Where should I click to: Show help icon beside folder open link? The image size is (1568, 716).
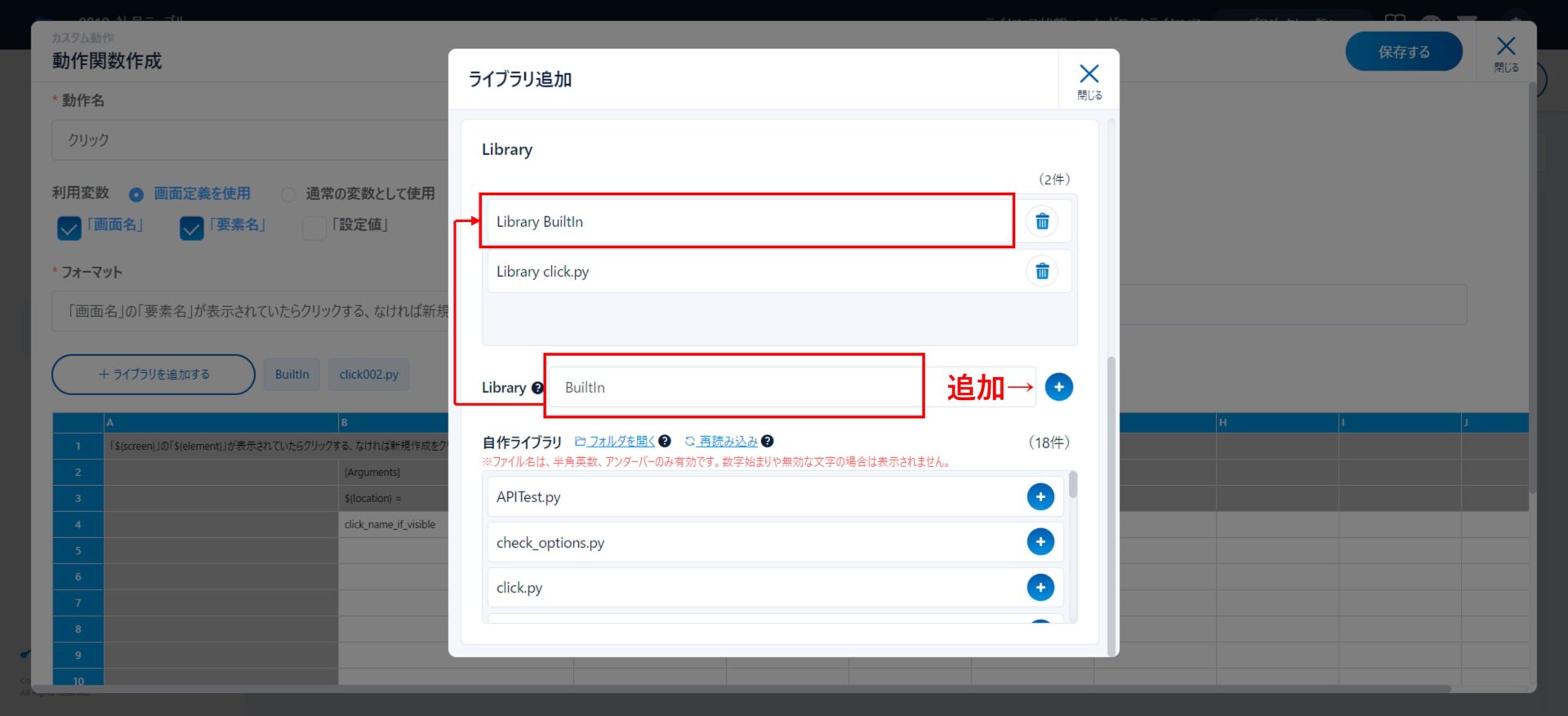665,442
